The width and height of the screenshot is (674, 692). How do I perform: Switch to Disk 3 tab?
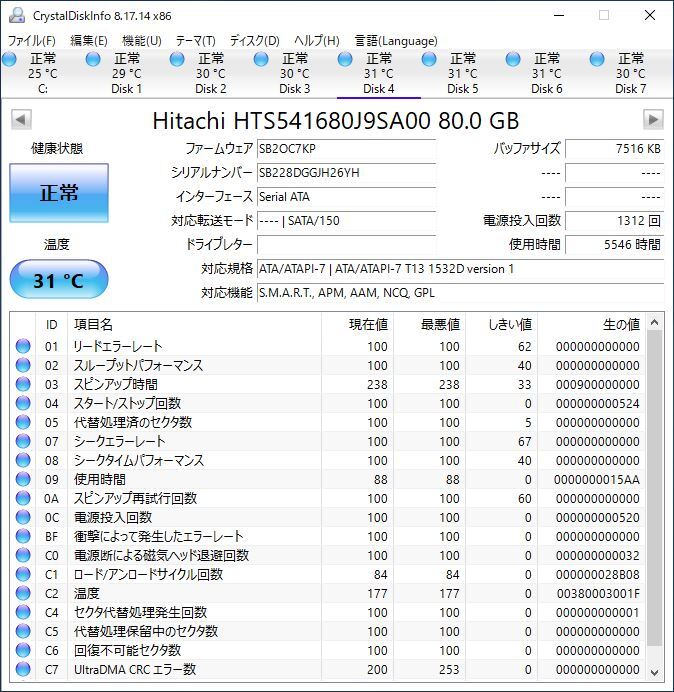click(x=294, y=73)
